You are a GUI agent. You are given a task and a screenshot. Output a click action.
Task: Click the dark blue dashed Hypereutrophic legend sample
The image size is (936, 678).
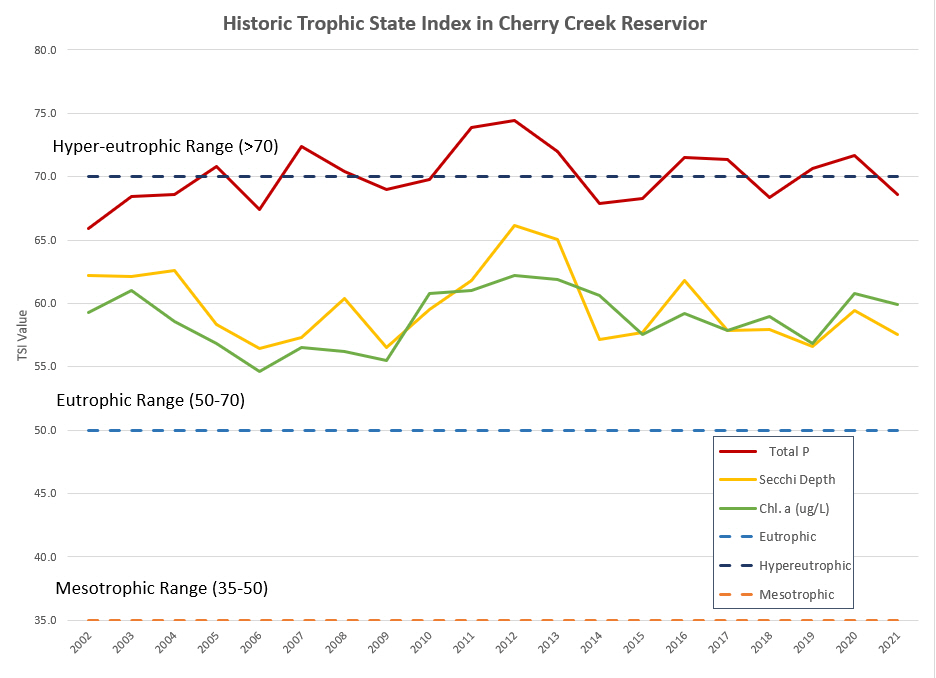point(737,566)
